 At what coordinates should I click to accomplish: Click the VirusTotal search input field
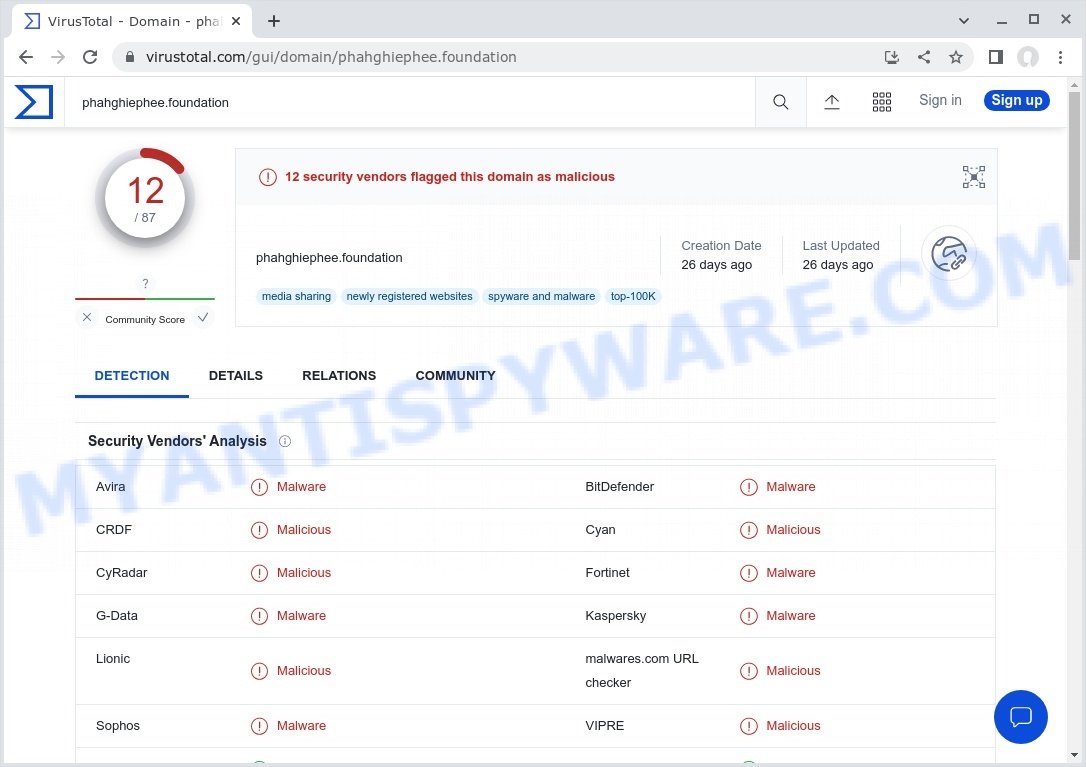click(409, 103)
